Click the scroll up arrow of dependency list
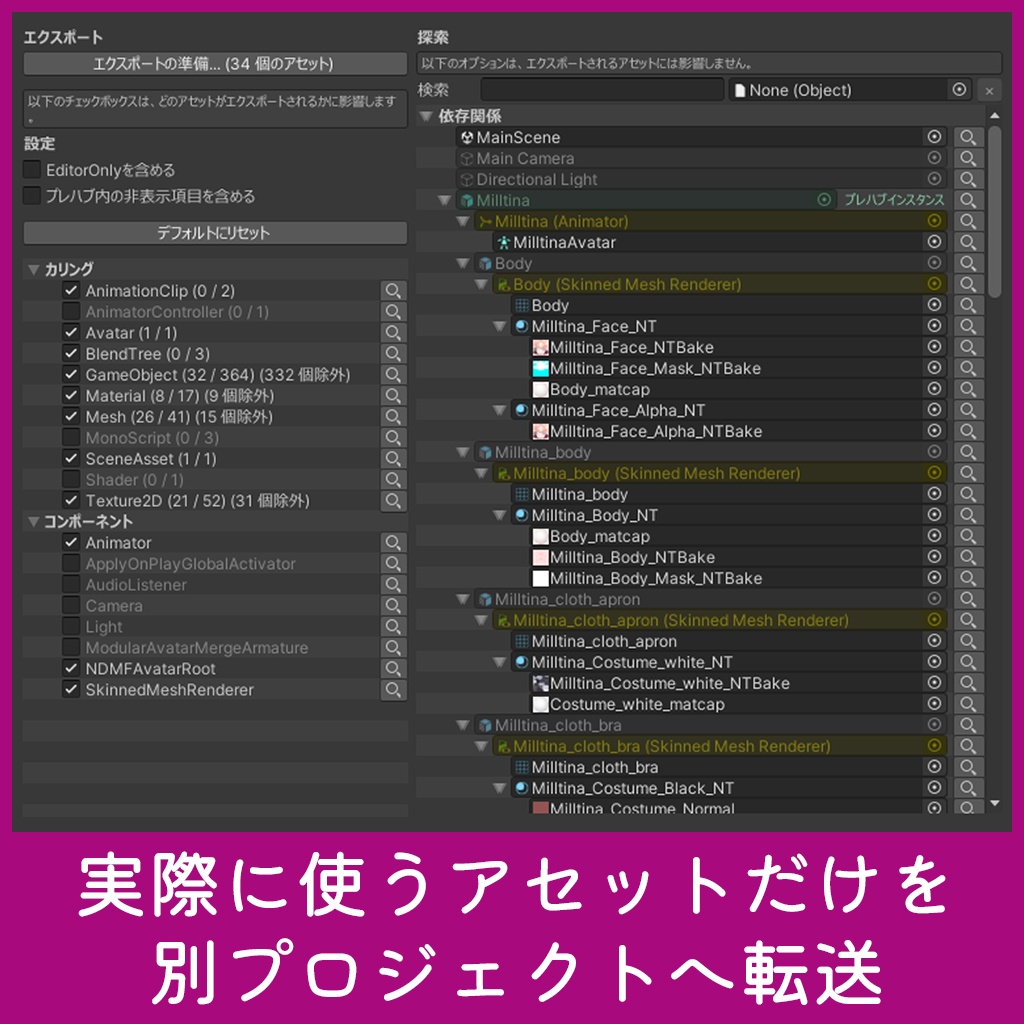The image size is (1024, 1024). 995,116
